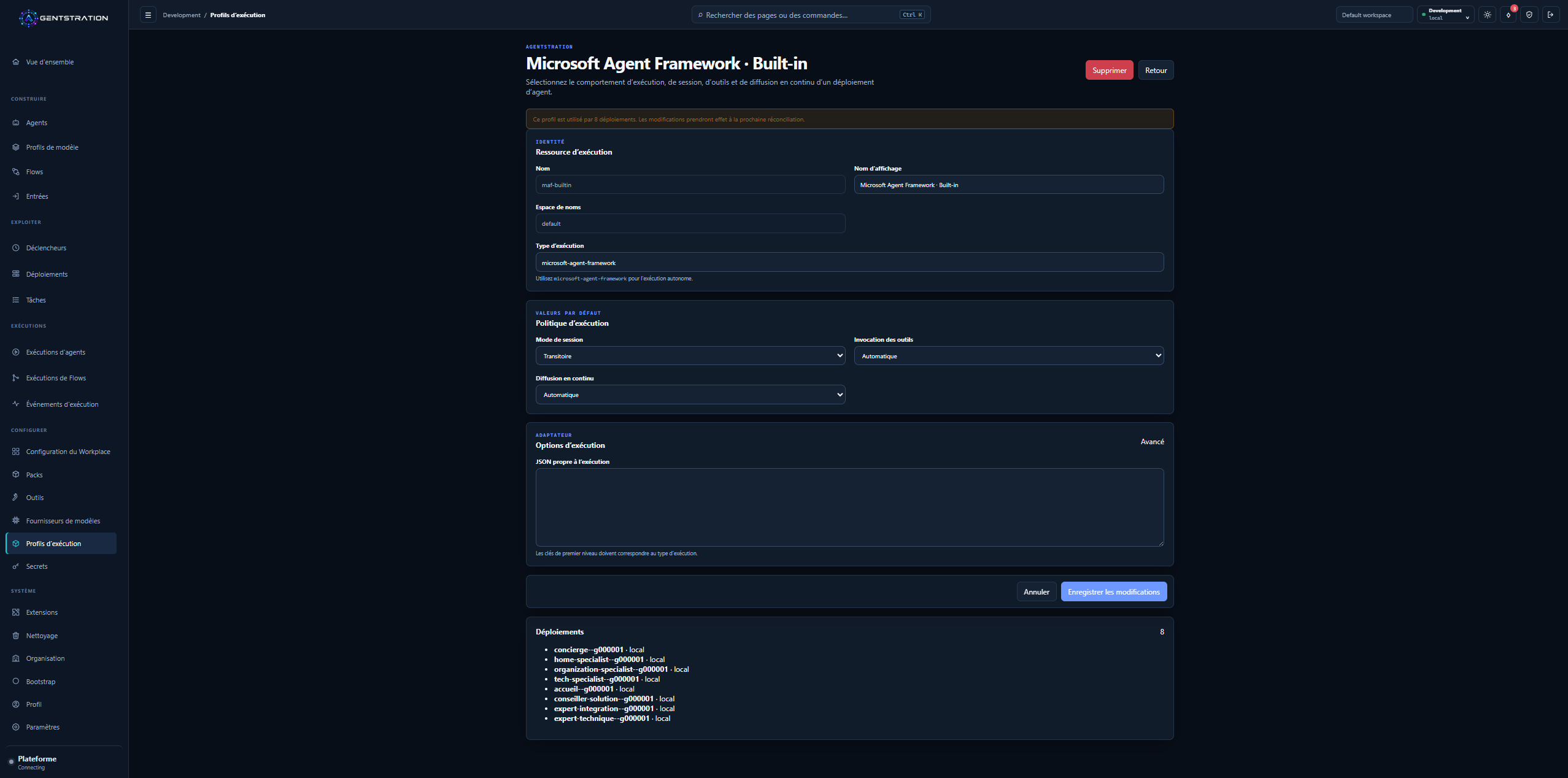This screenshot has width=1568, height=778.
Task: Toggle the sidebar menu hamburger icon
Action: tap(148, 15)
